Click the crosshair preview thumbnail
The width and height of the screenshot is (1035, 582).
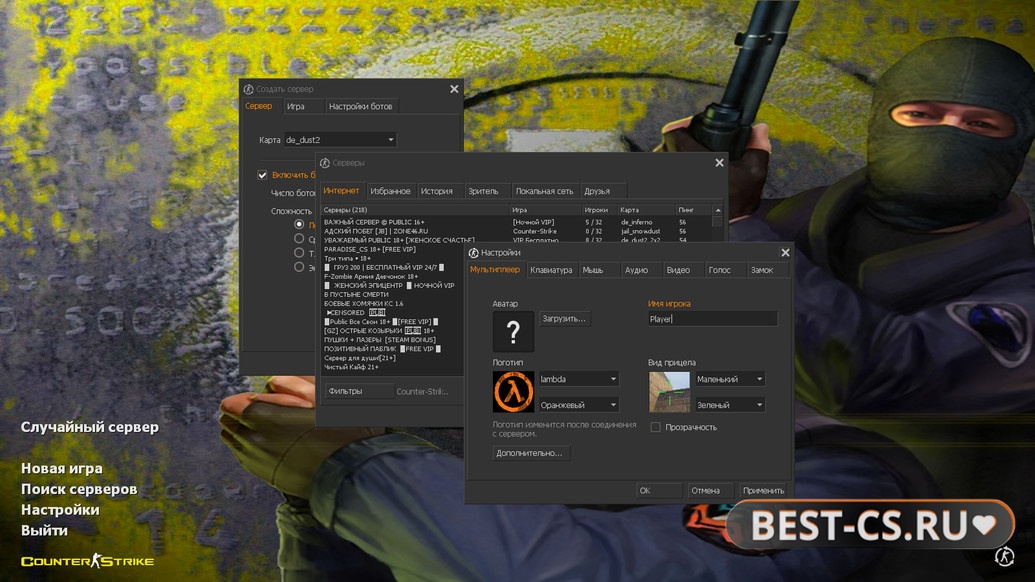669,391
